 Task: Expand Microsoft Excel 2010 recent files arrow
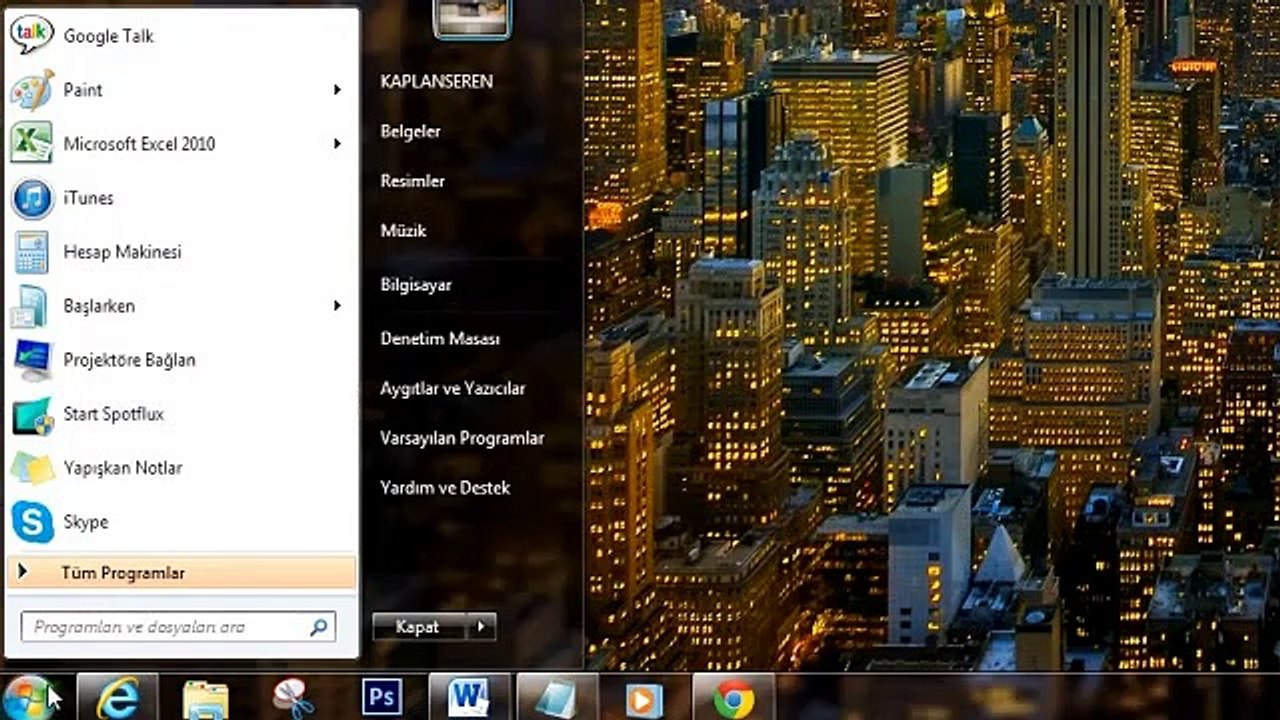pyautogui.click(x=337, y=144)
